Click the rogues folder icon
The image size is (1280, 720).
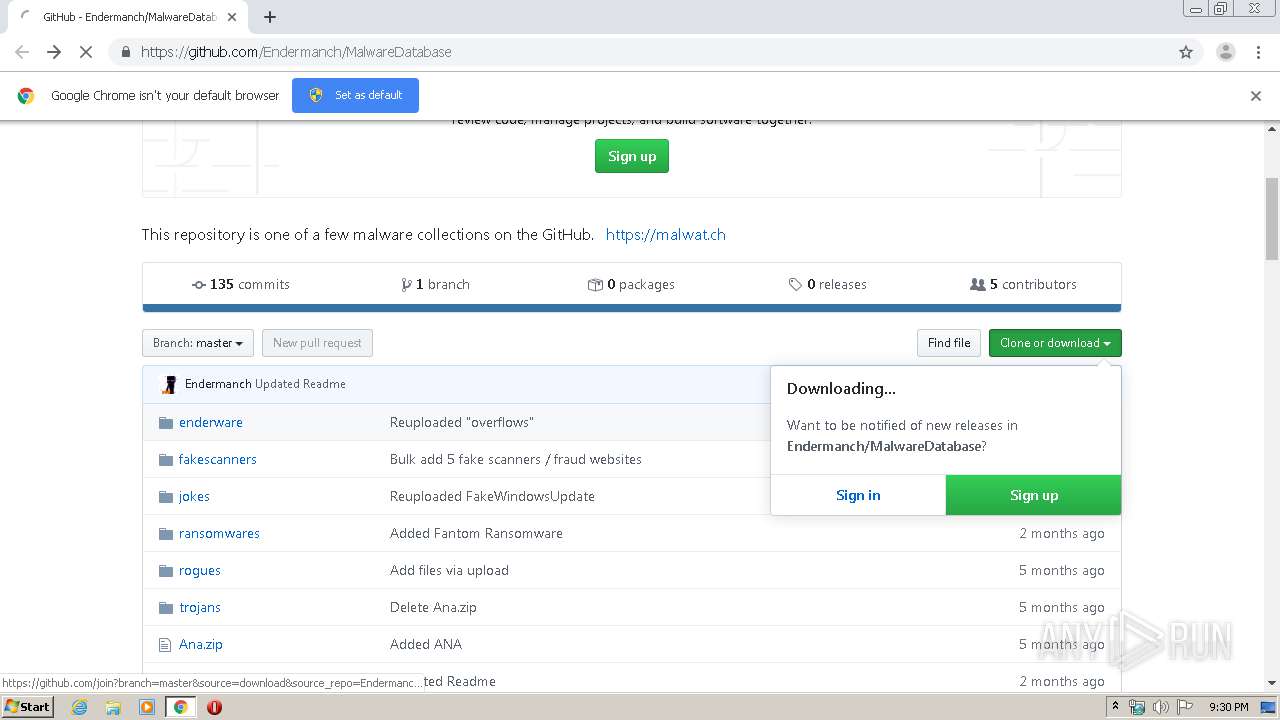[x=166, y=571]
